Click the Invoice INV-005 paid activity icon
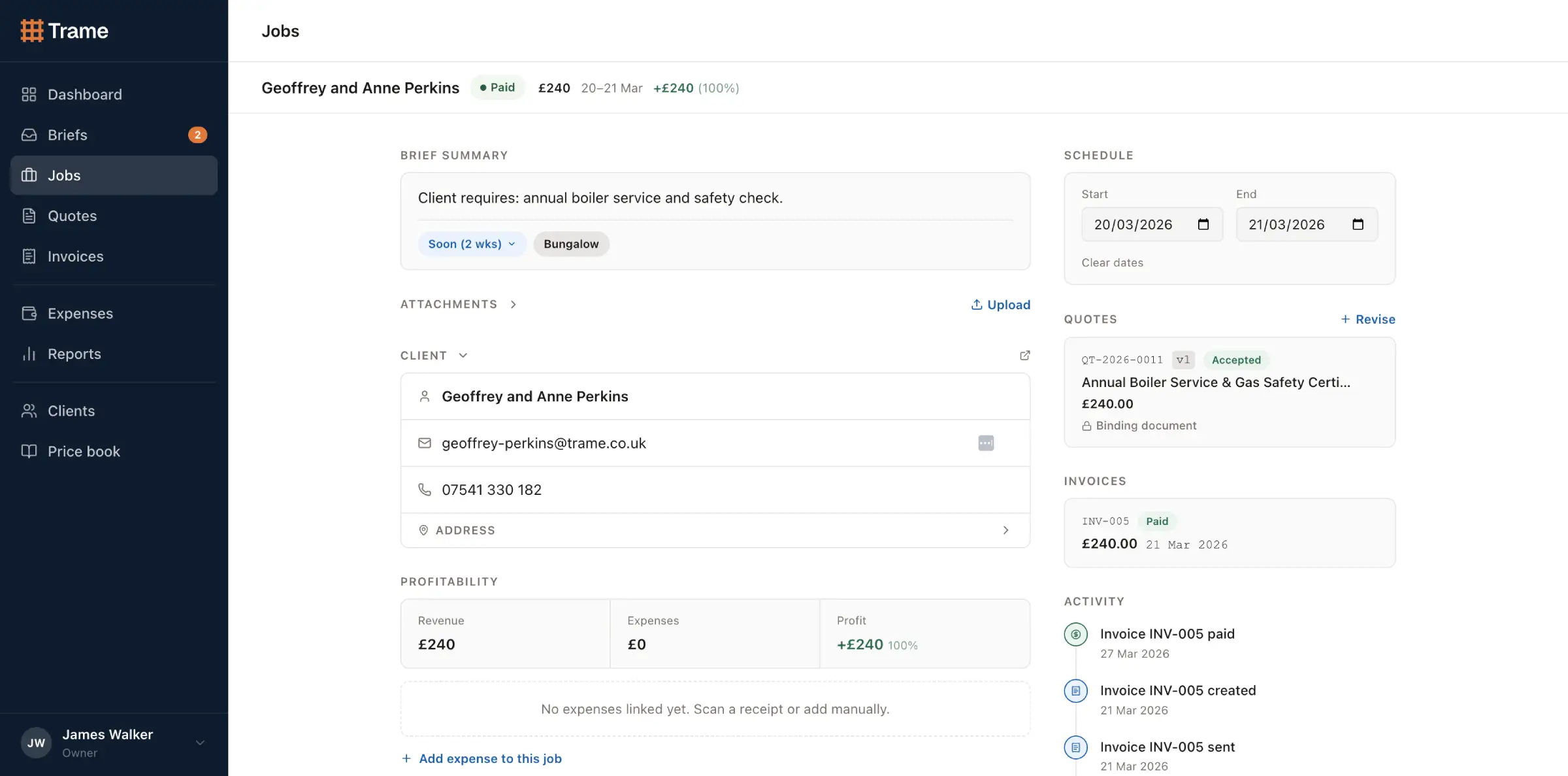Screen dimensions: 1568x776 tap(1075, 634)
